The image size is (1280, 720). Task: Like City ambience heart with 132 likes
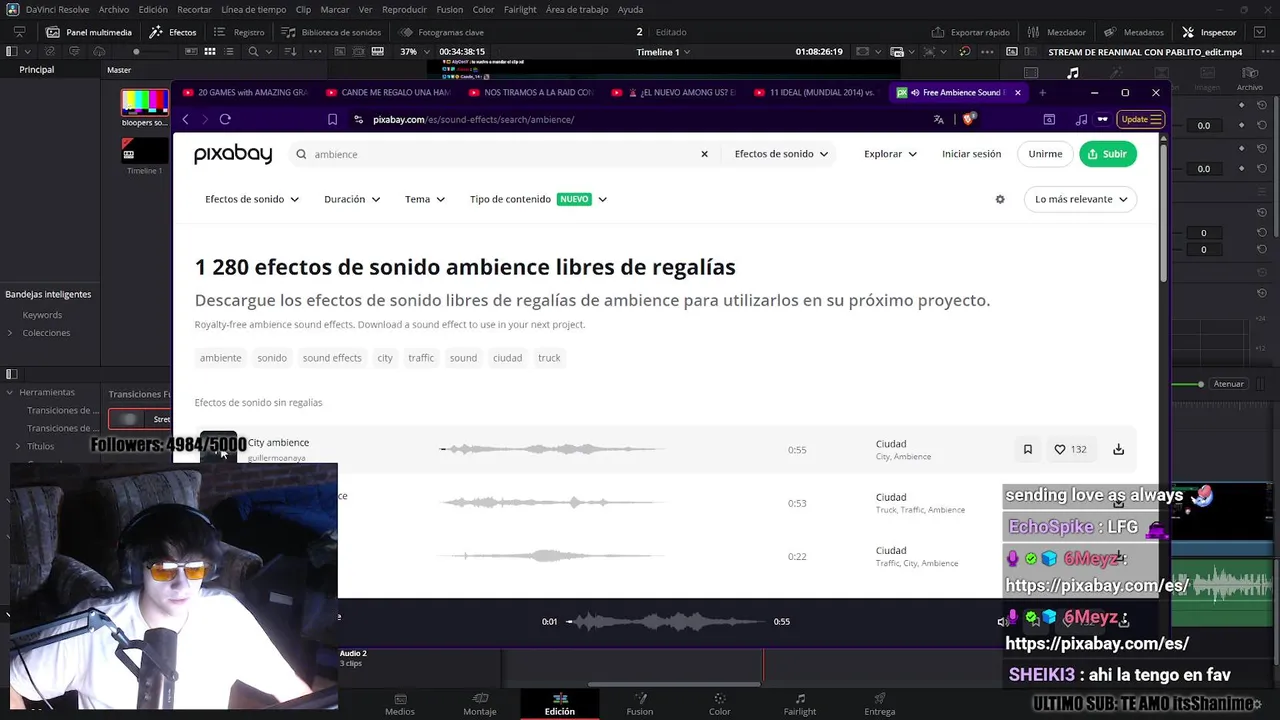click(1070, 449)
